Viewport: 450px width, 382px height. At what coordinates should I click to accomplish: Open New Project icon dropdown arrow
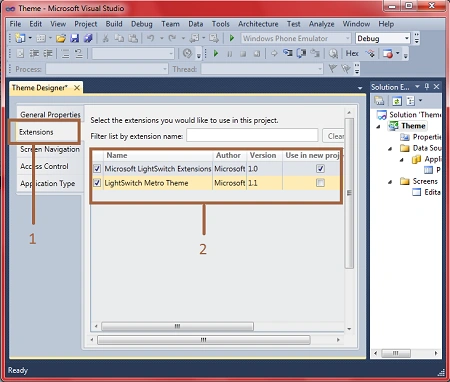(30, 38)
